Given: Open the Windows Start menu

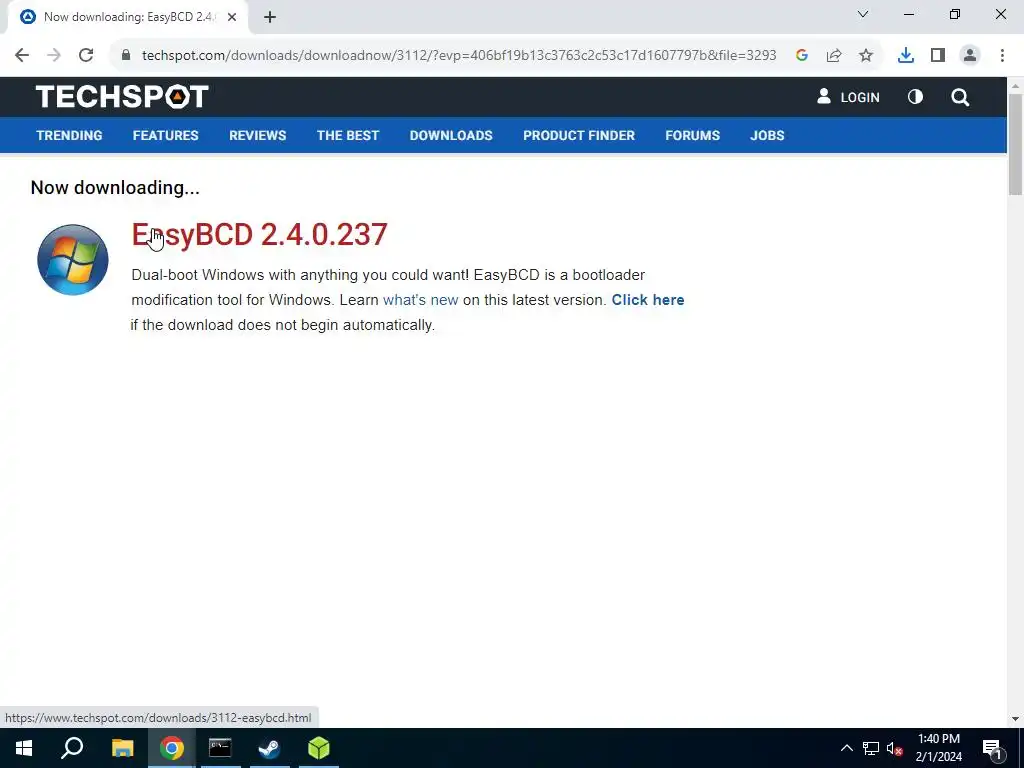Looking at the screenshot, I should (24, 748).
